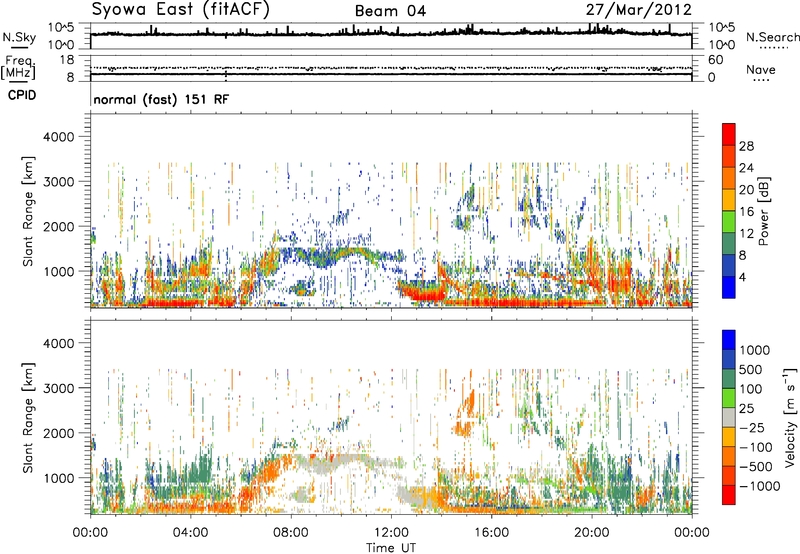Click the solid line sample under N.Sky

(19, 47)
